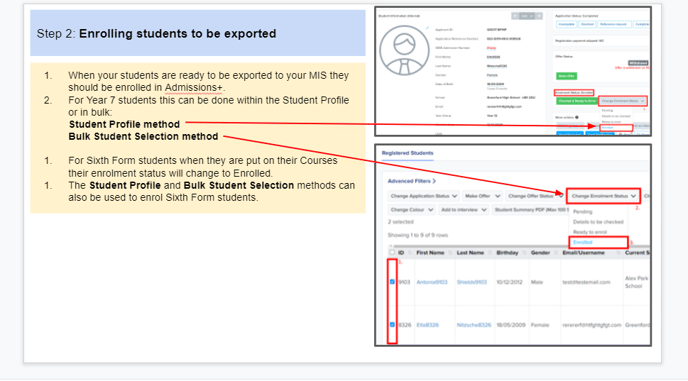This screenshot has height=381, width=688.
Task: Click the birthday cell 10/12/2012
Action: (x=509, y=282)
